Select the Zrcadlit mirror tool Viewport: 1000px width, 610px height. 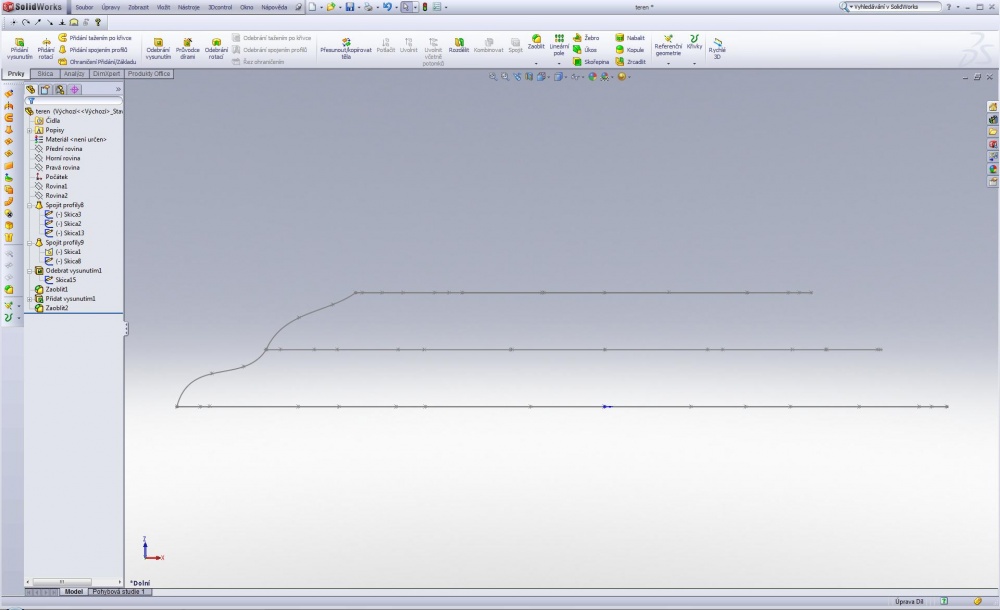tap(630, 62)
